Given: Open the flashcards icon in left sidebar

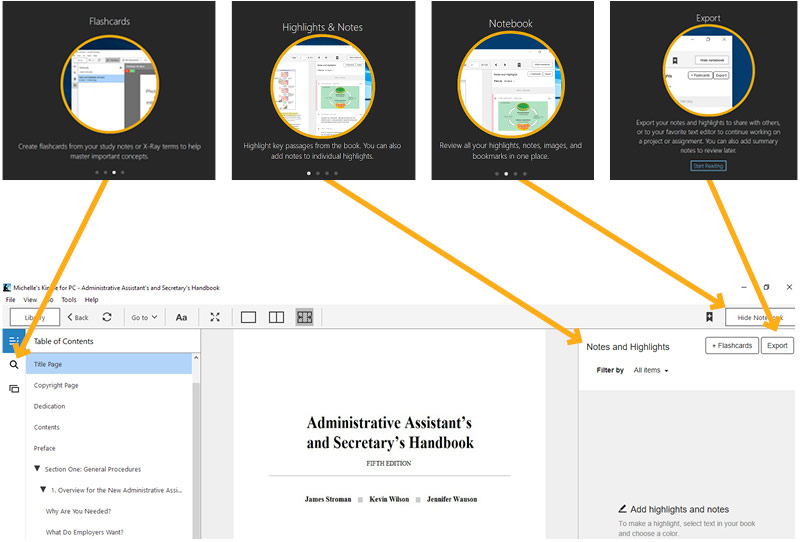Looking at the screenshot, I should [14, 388].
